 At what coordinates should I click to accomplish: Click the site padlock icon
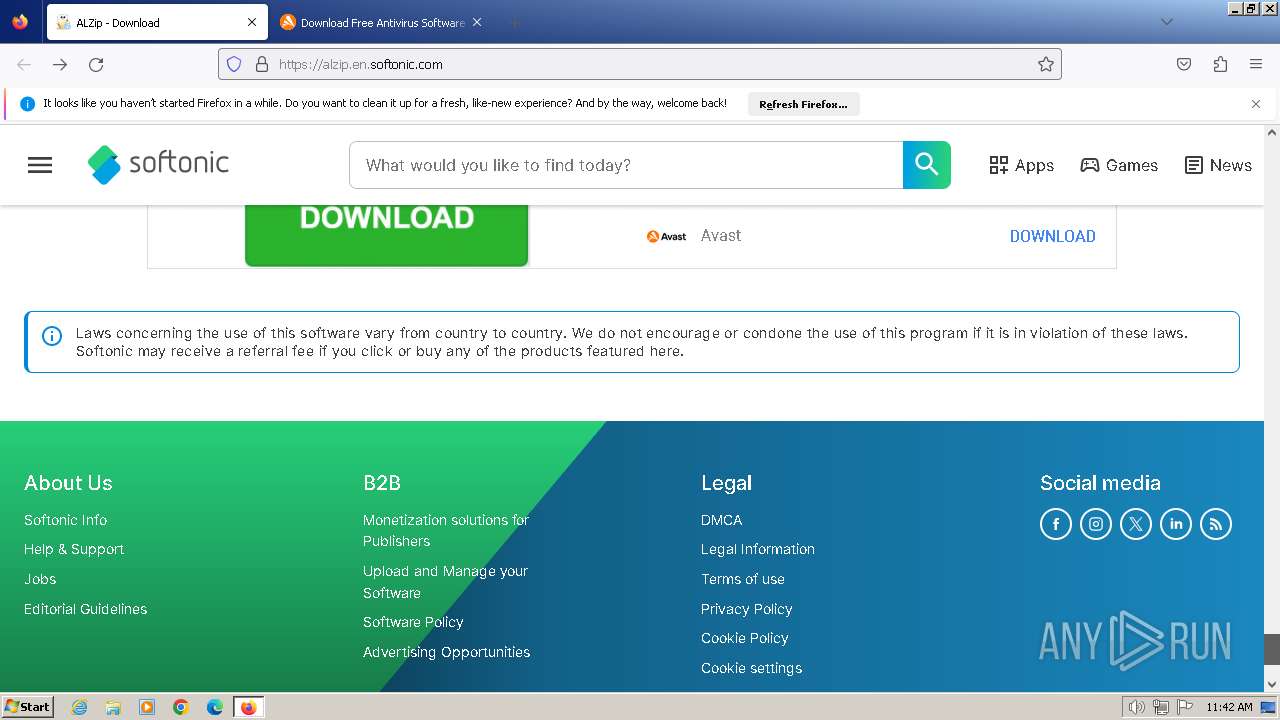click(262, 64)
